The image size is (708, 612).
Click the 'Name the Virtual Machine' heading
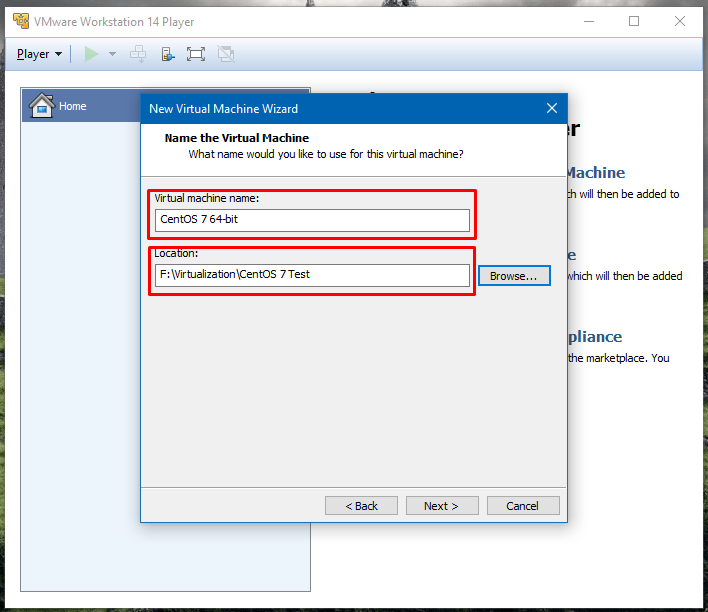[237, 138]
